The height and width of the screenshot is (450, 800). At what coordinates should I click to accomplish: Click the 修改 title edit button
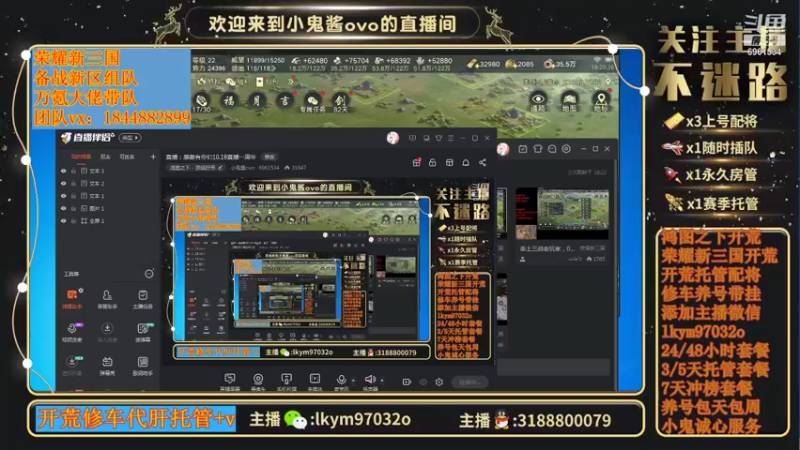tap(269, 157)
